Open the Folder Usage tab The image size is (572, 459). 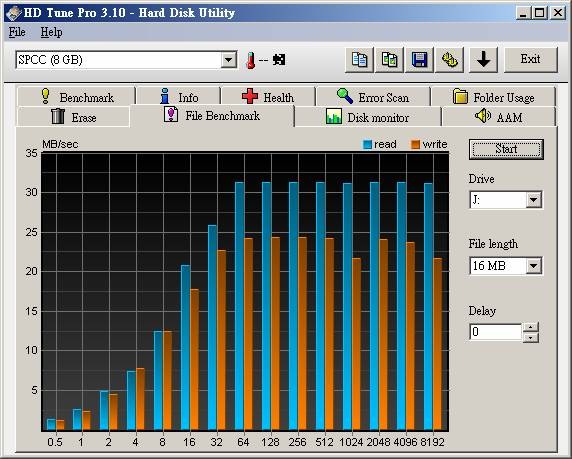(493, 97)
